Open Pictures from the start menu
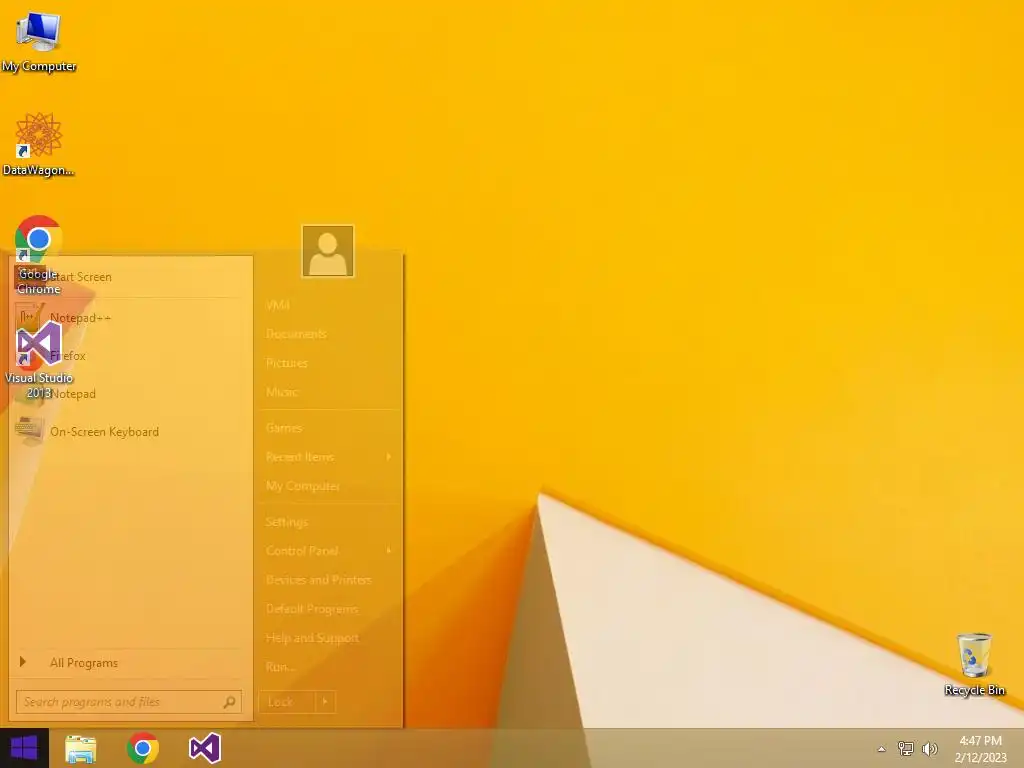Image resolution: width=1024 pixels, height=768 pixels. tap(329, 363)
